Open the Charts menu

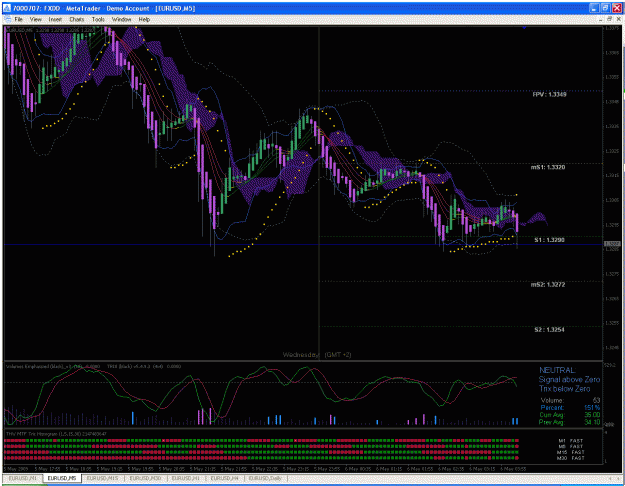[x=77, y=19]
